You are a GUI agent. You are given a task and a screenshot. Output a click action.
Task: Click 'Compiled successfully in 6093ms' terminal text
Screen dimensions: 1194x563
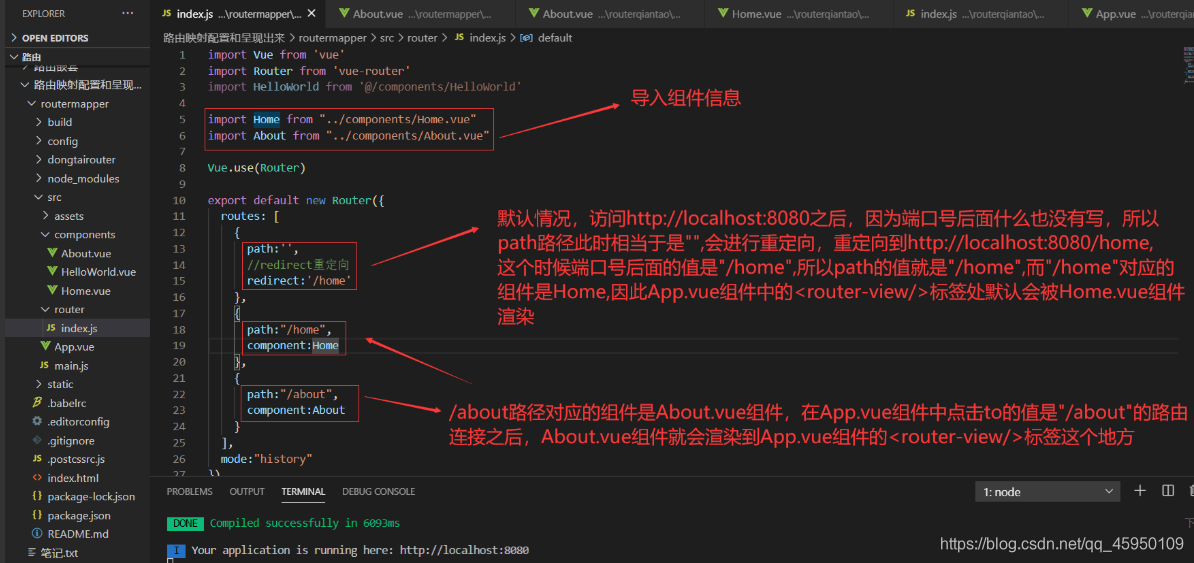(305, 523)
